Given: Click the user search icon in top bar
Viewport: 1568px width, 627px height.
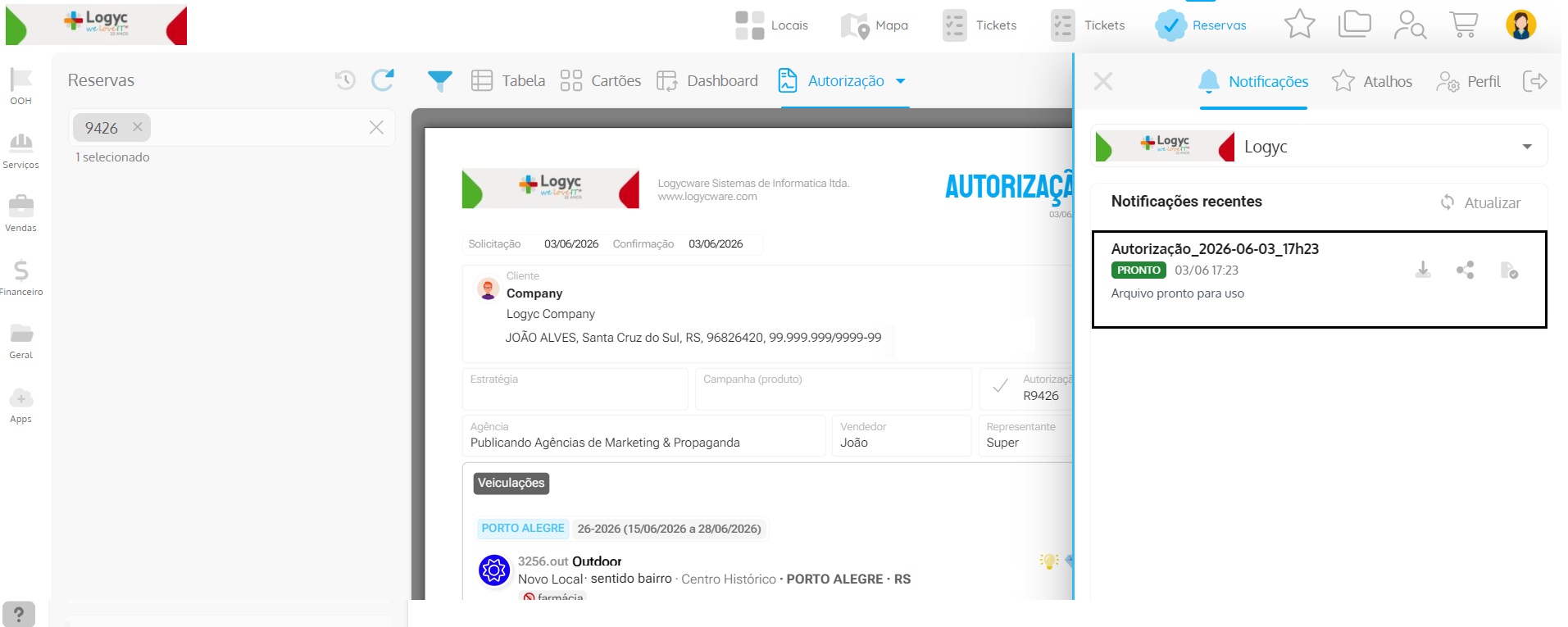Looking at the screenshot, I should point(1410,25).
